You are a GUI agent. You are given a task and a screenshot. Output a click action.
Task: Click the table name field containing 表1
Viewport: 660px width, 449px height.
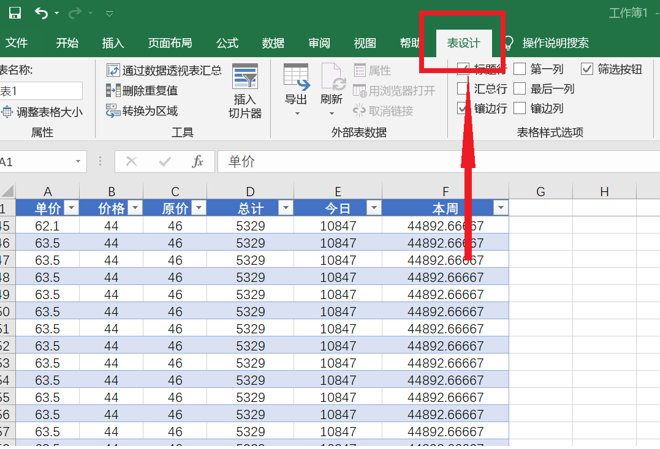point(41,91)
